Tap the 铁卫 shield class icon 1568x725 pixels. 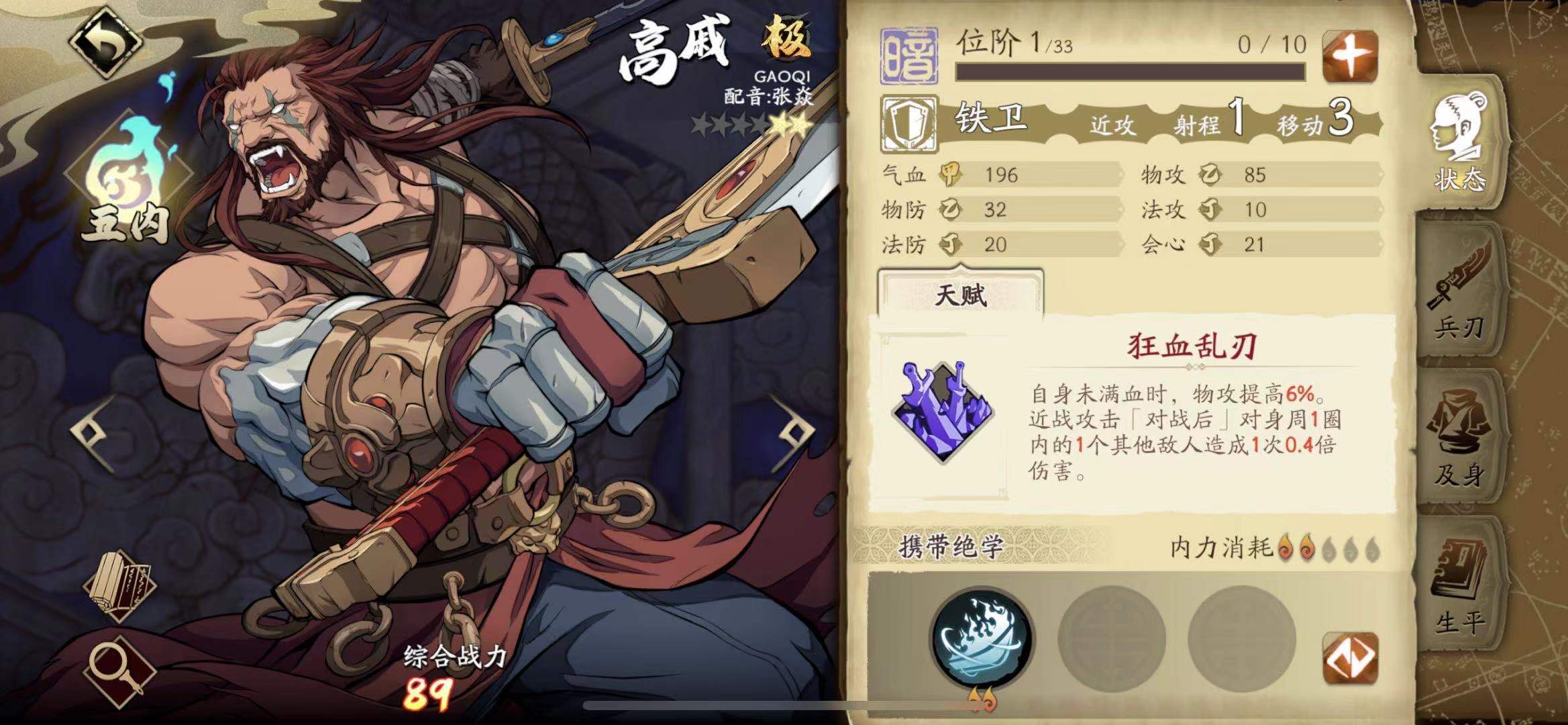(x=908, y=124)
